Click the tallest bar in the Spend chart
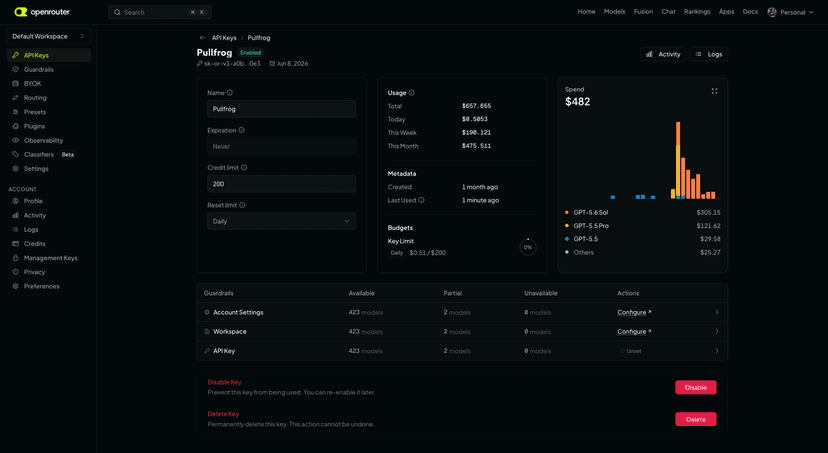Image resolution: width=828 pixels, height=453 pixels. pyautogui.click(x=678, y=160)
